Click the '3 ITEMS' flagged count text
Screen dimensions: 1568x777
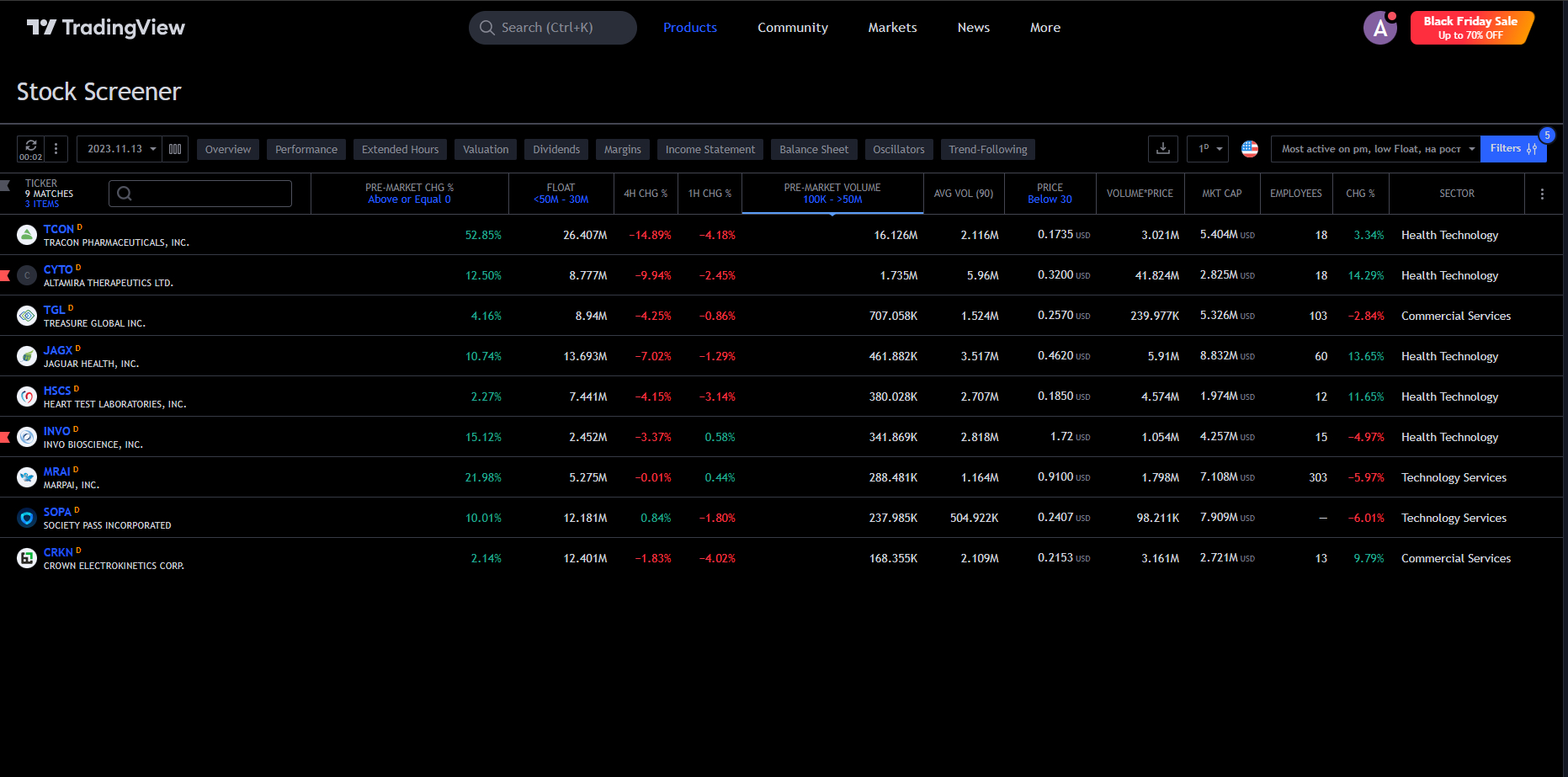(x=42, y=204)
